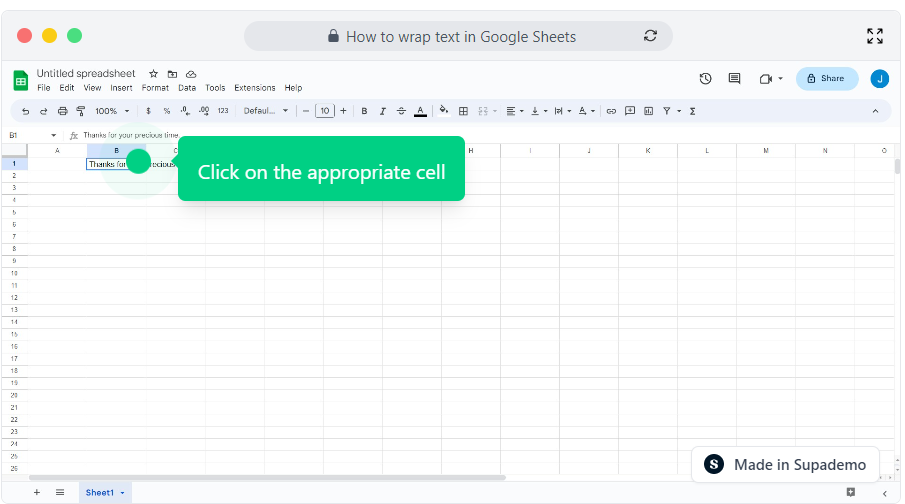The width and height of the screenshot is (905, 504).
Task: Insert a link with chain icon
Action: (x=611, y=111)
